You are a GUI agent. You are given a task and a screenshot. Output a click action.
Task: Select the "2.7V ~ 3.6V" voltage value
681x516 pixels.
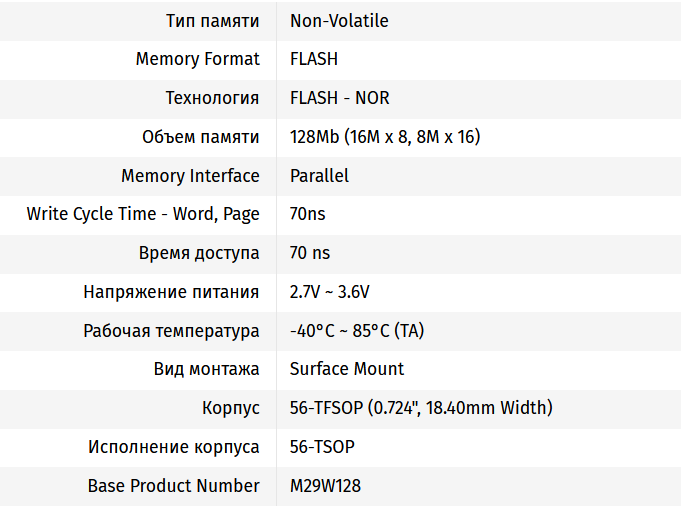coord(330,292)
